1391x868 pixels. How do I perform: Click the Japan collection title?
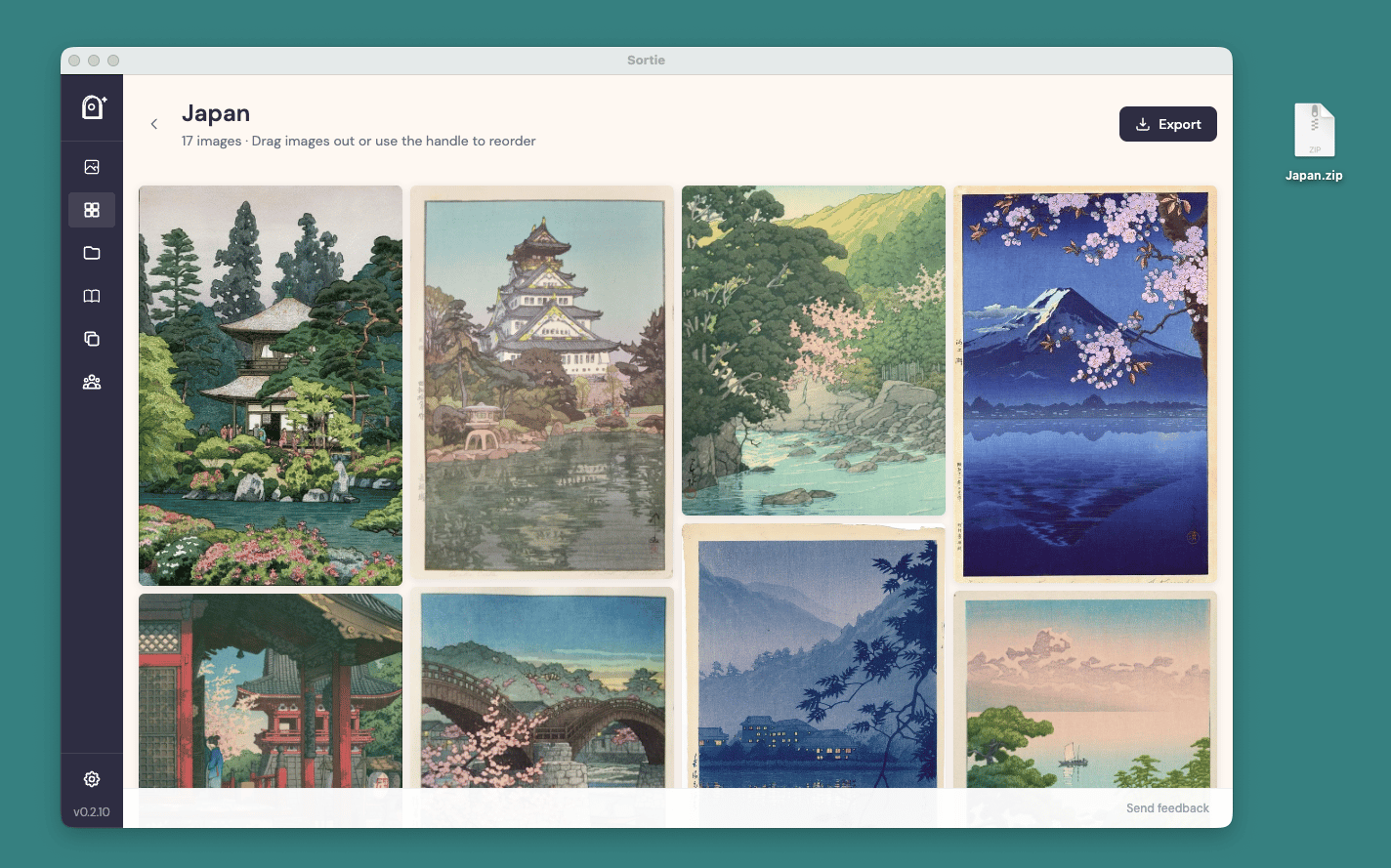(216, 113)
